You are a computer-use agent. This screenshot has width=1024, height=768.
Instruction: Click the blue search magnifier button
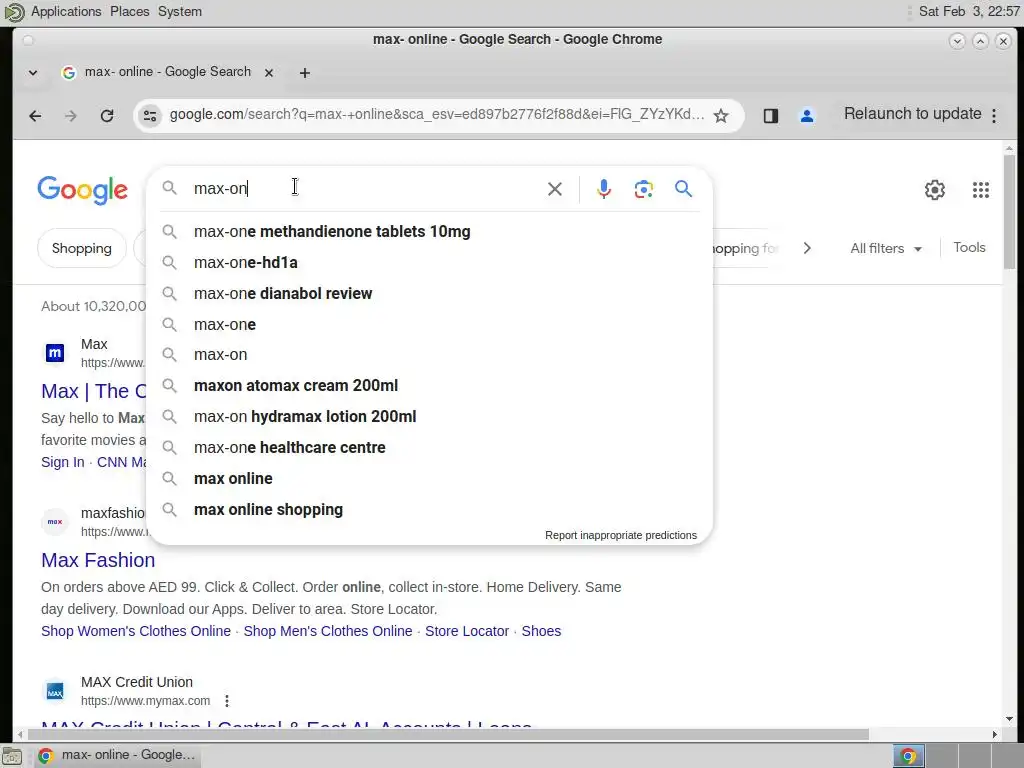684,189
